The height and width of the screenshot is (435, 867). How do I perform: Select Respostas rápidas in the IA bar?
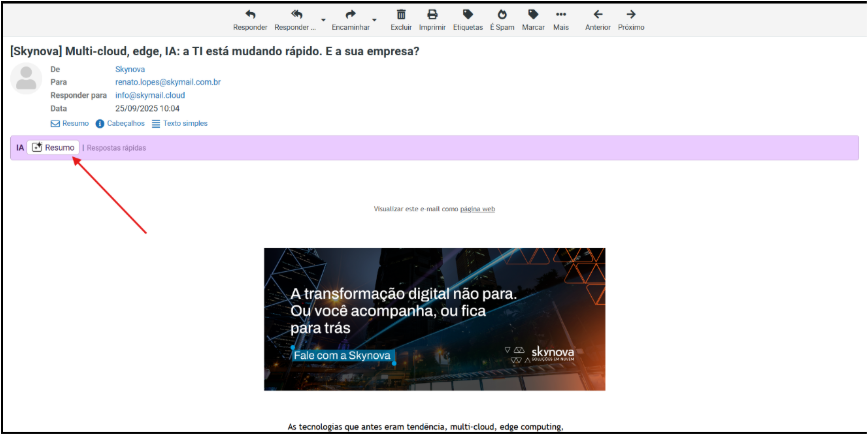(116, 148)
